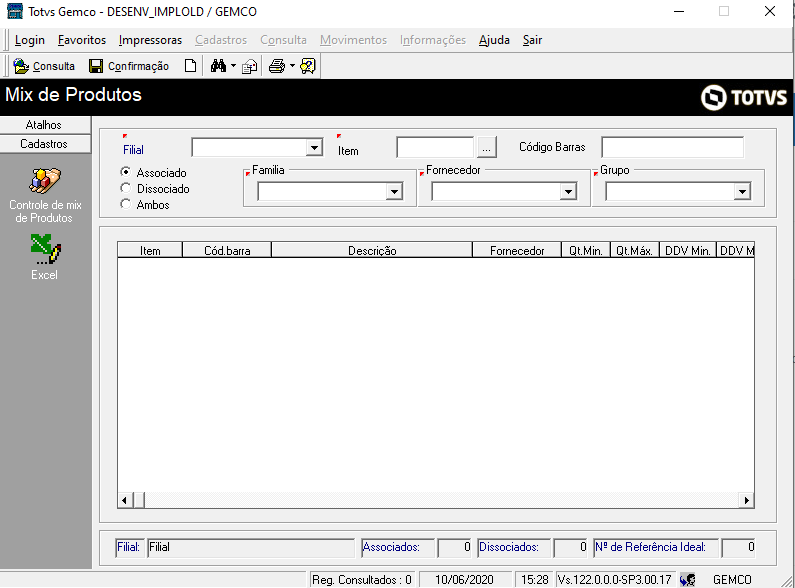
Task: Minimize the Totvs Gemco window
Action: click(x=679, y=11)
